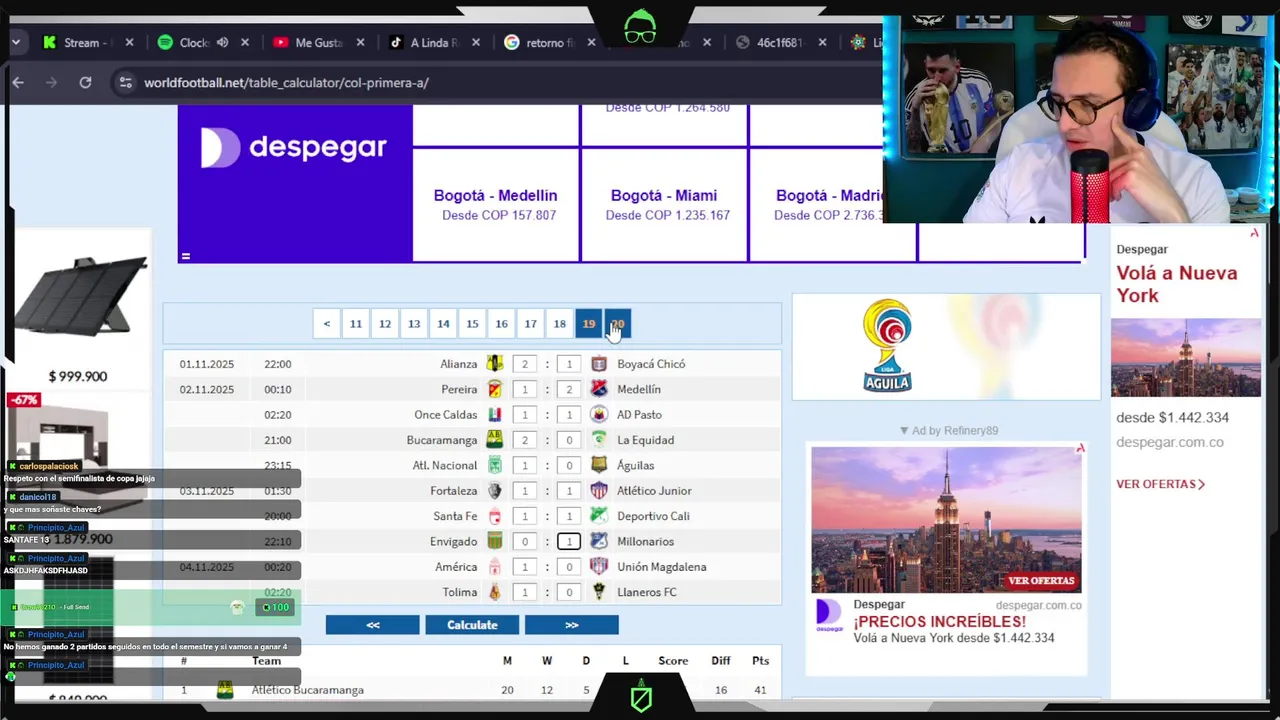Click the Medellín team crest icon

point(599,389)
